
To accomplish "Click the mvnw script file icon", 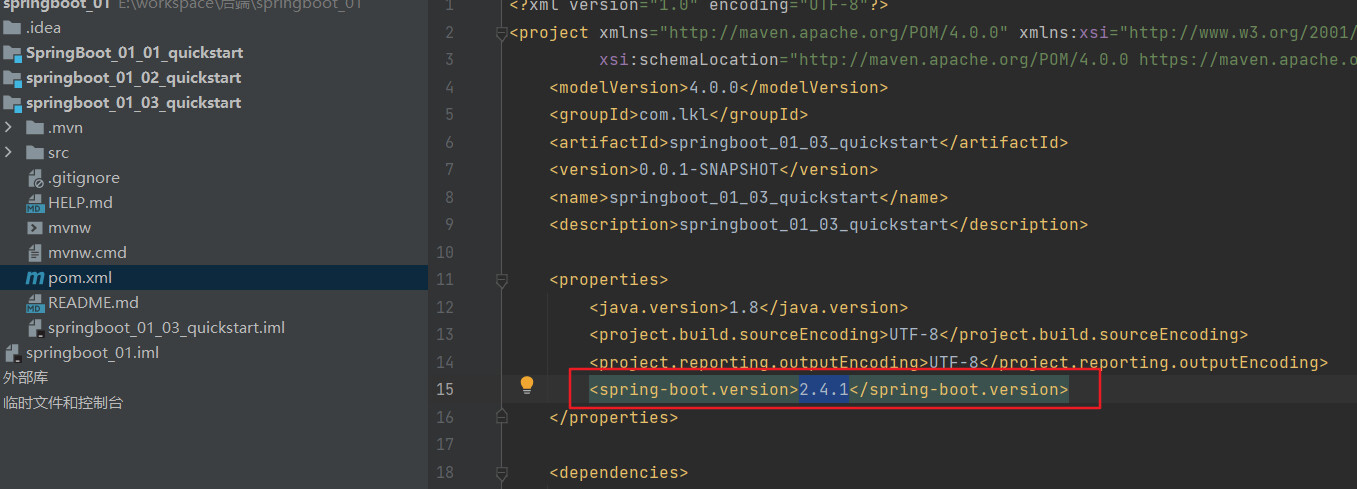I will [35, 228].
